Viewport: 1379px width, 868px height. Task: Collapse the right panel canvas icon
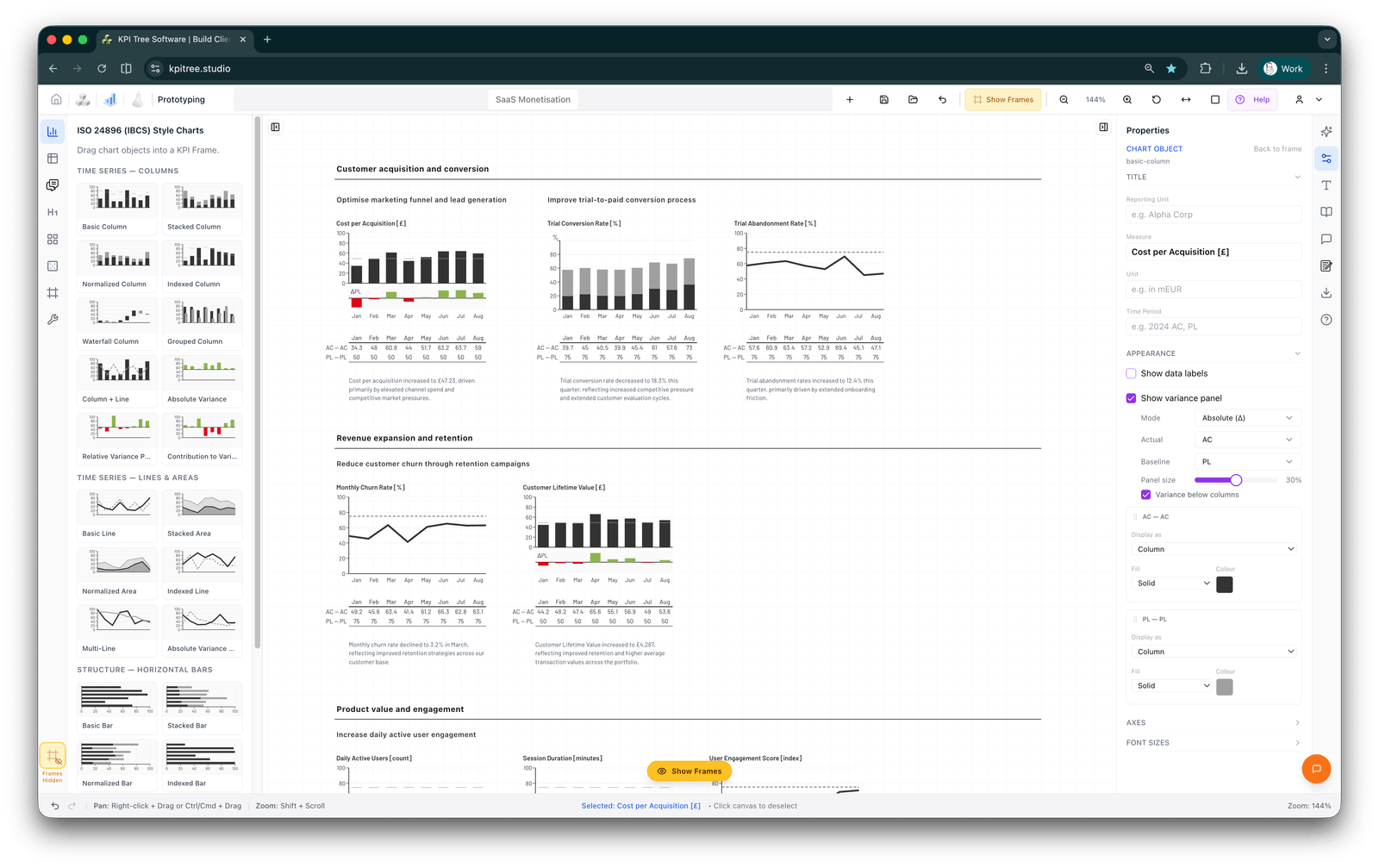(1103, 127)
